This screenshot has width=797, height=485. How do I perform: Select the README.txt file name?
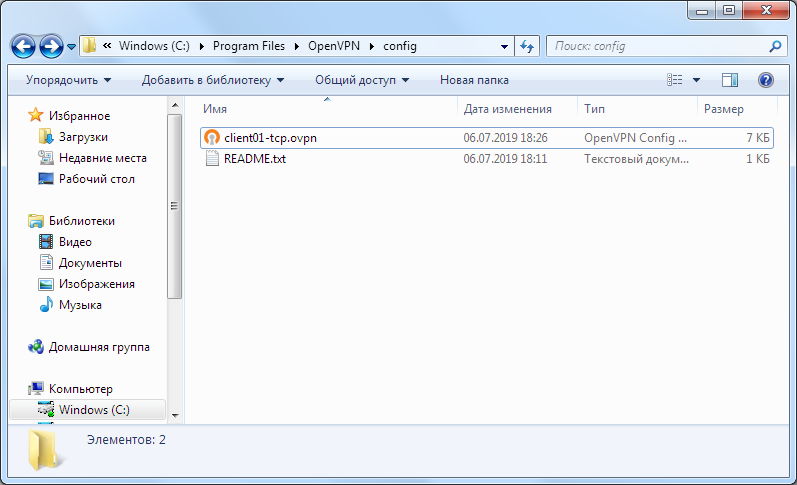[255, 159]
